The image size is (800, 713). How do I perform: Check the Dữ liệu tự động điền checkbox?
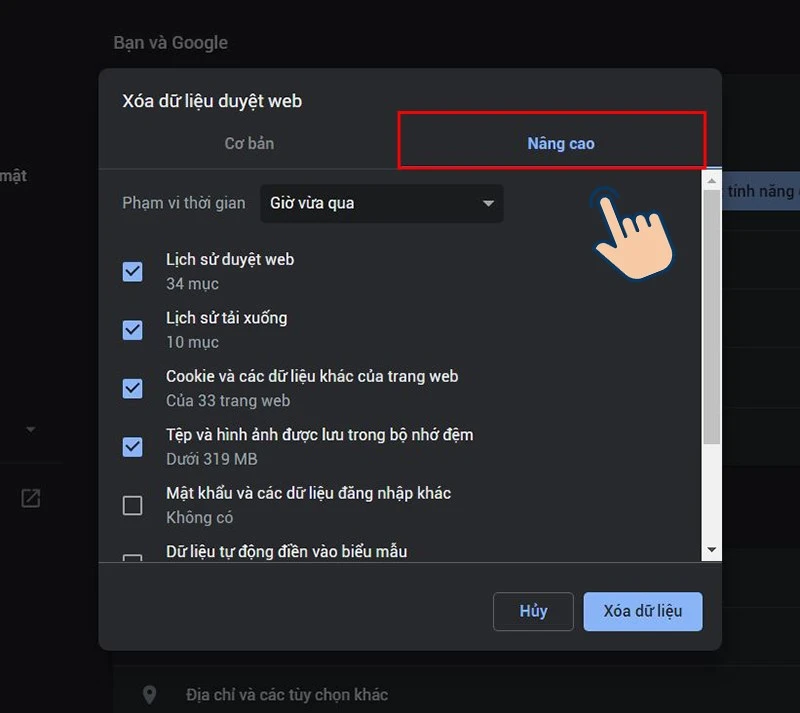132,557
